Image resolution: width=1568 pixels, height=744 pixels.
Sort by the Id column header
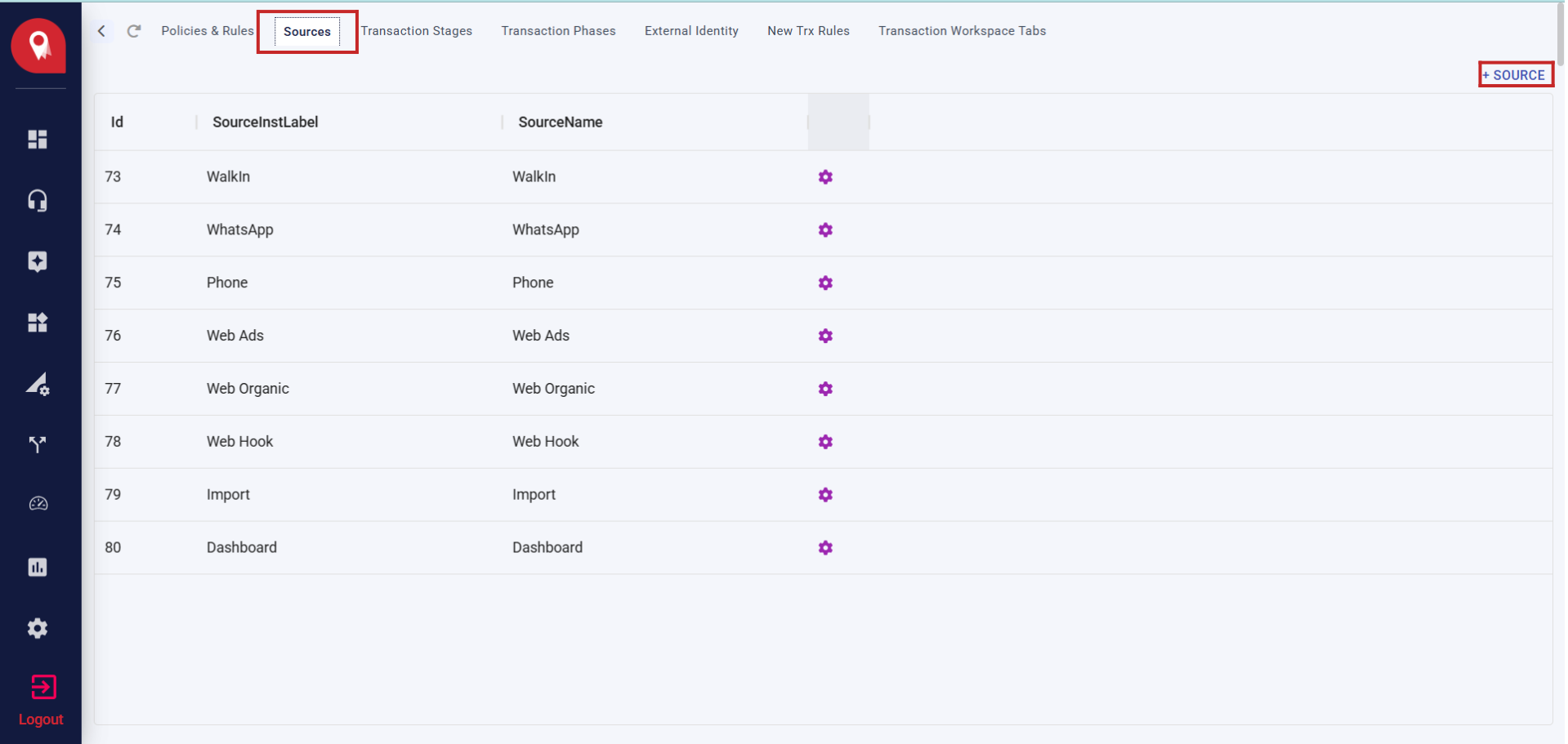[x=117, y=122]
